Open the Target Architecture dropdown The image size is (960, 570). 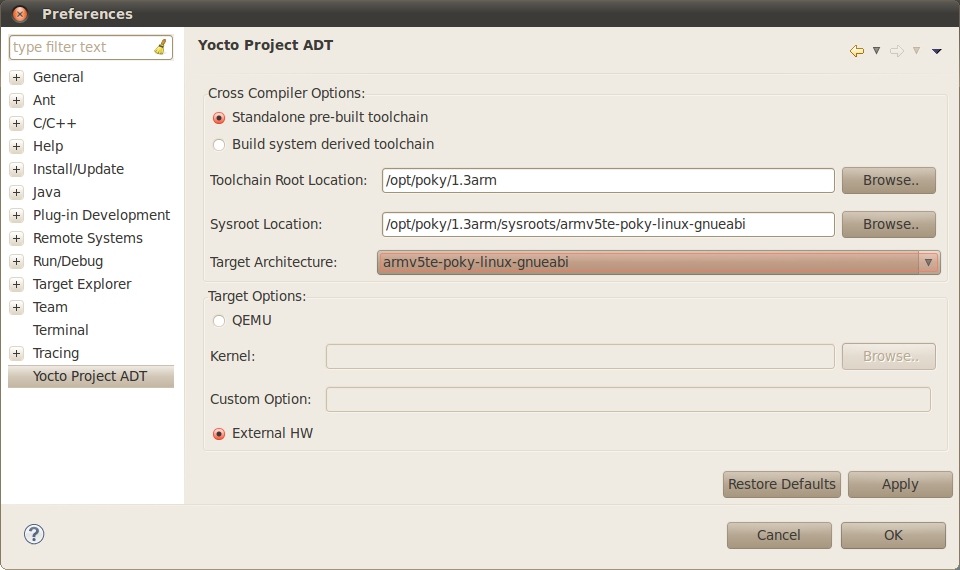pyautogui.click(x=929, y=263)
